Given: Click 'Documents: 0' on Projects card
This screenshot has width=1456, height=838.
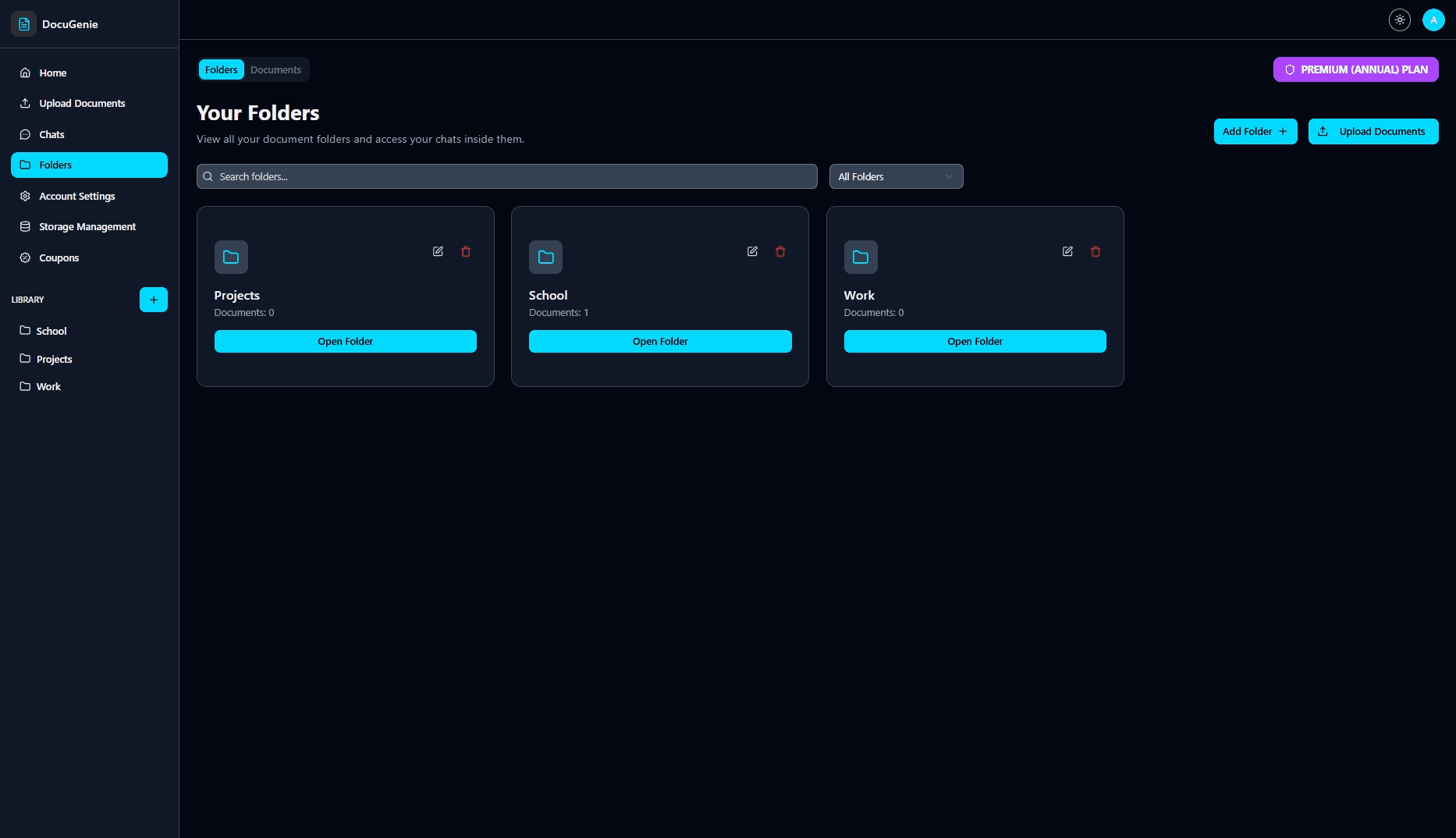Looking at the screenshot, I should point(244,312).
